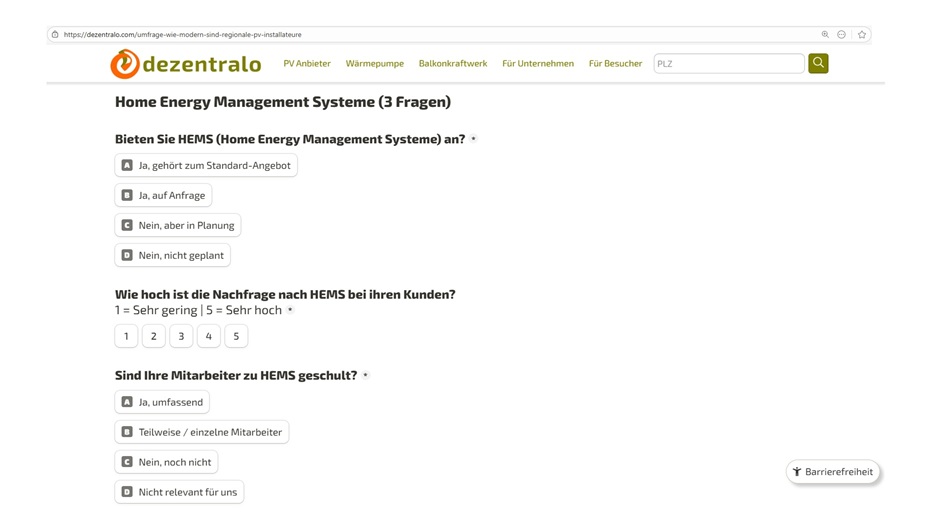Click heading 'Home Energy Management Systeme (3 Fragen)'
The image size is (940, 529).
[x=283, y=102]
